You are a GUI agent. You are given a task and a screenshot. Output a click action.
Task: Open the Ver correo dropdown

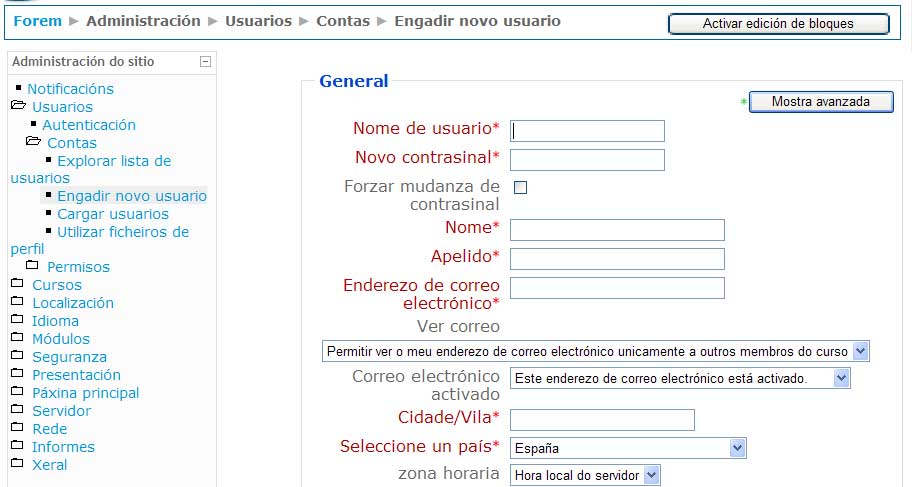tap(596, 351)
